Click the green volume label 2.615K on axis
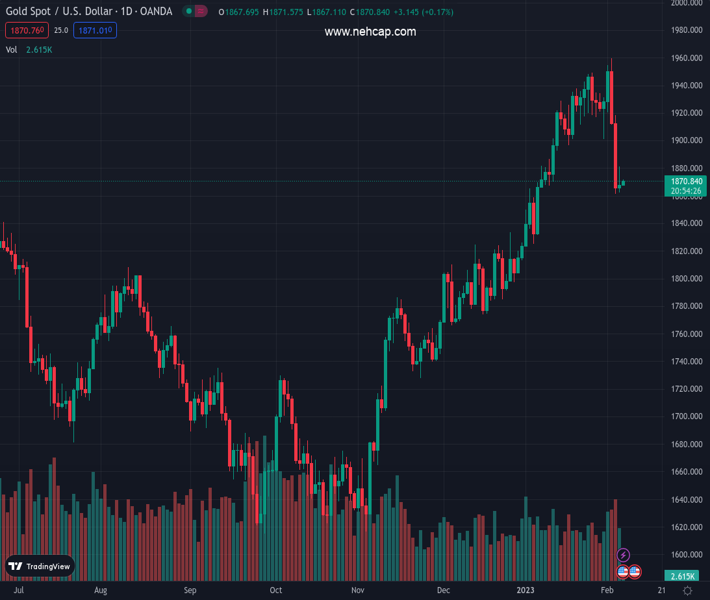Viewport: 710px width, 600px height. pyautogui.click(x=683, y=576)
